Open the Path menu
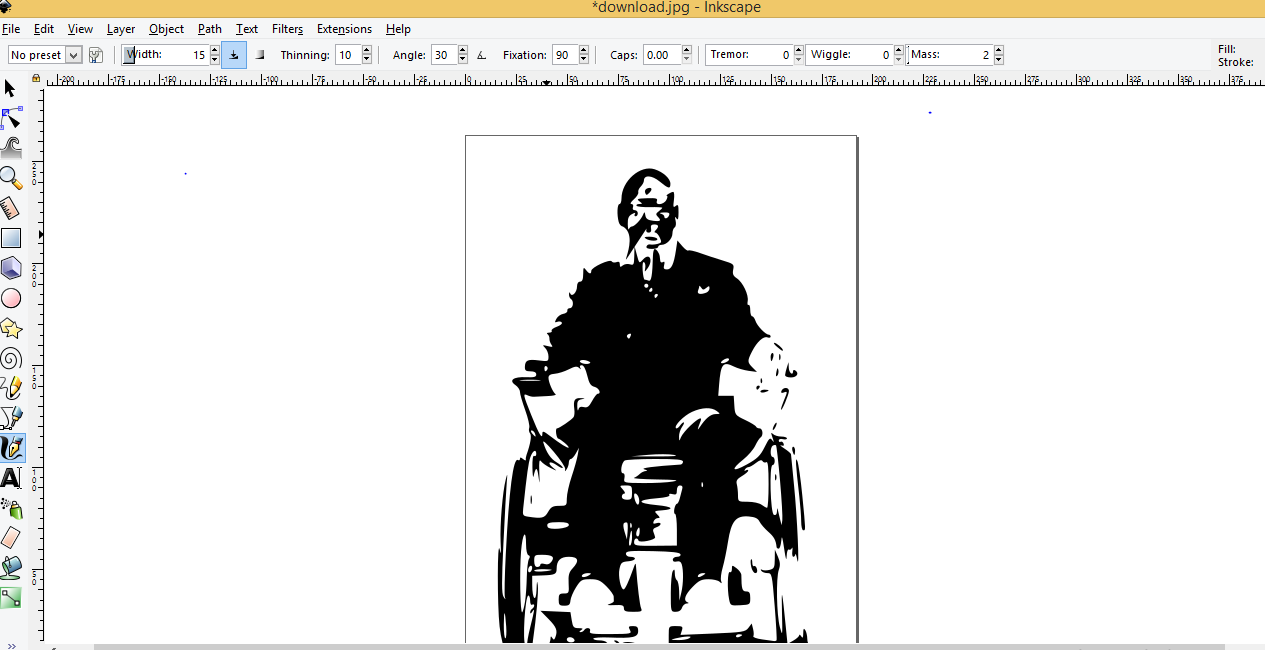Image resolution: width=1265 pixels, height=650 pixels. (210, 29)
